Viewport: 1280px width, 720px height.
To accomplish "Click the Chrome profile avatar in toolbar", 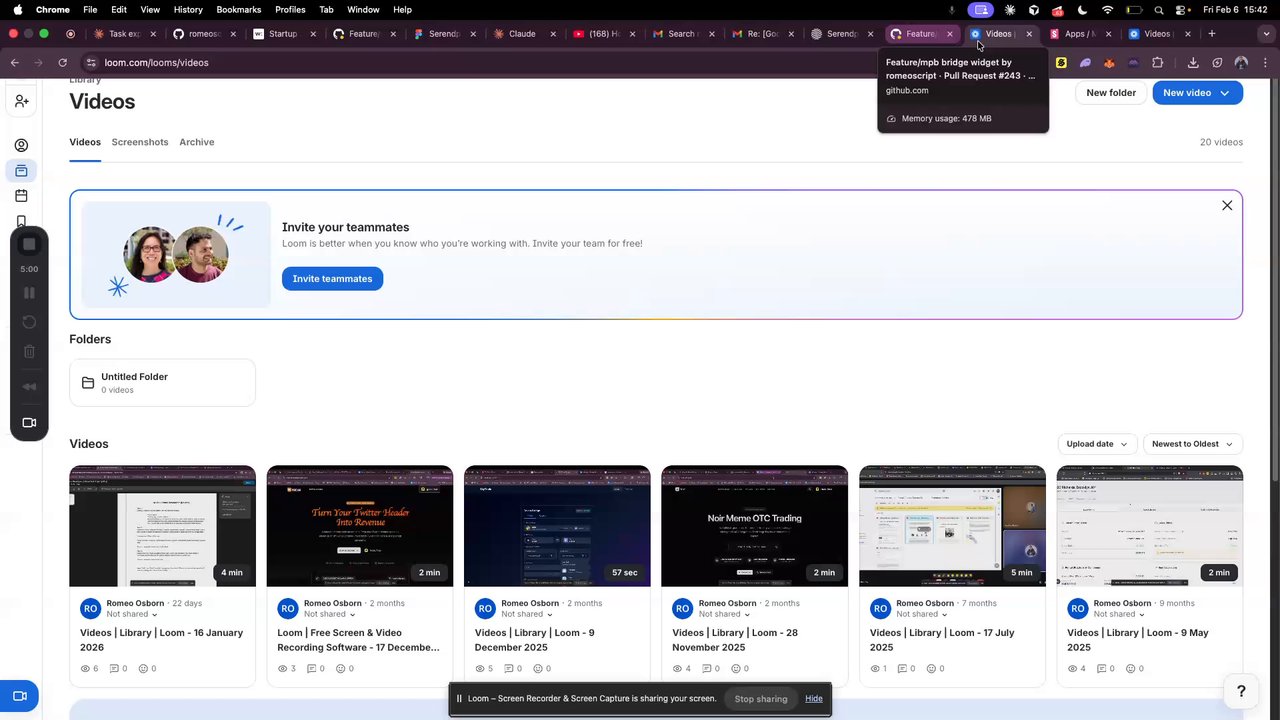I will click(x=1241, y=62).
